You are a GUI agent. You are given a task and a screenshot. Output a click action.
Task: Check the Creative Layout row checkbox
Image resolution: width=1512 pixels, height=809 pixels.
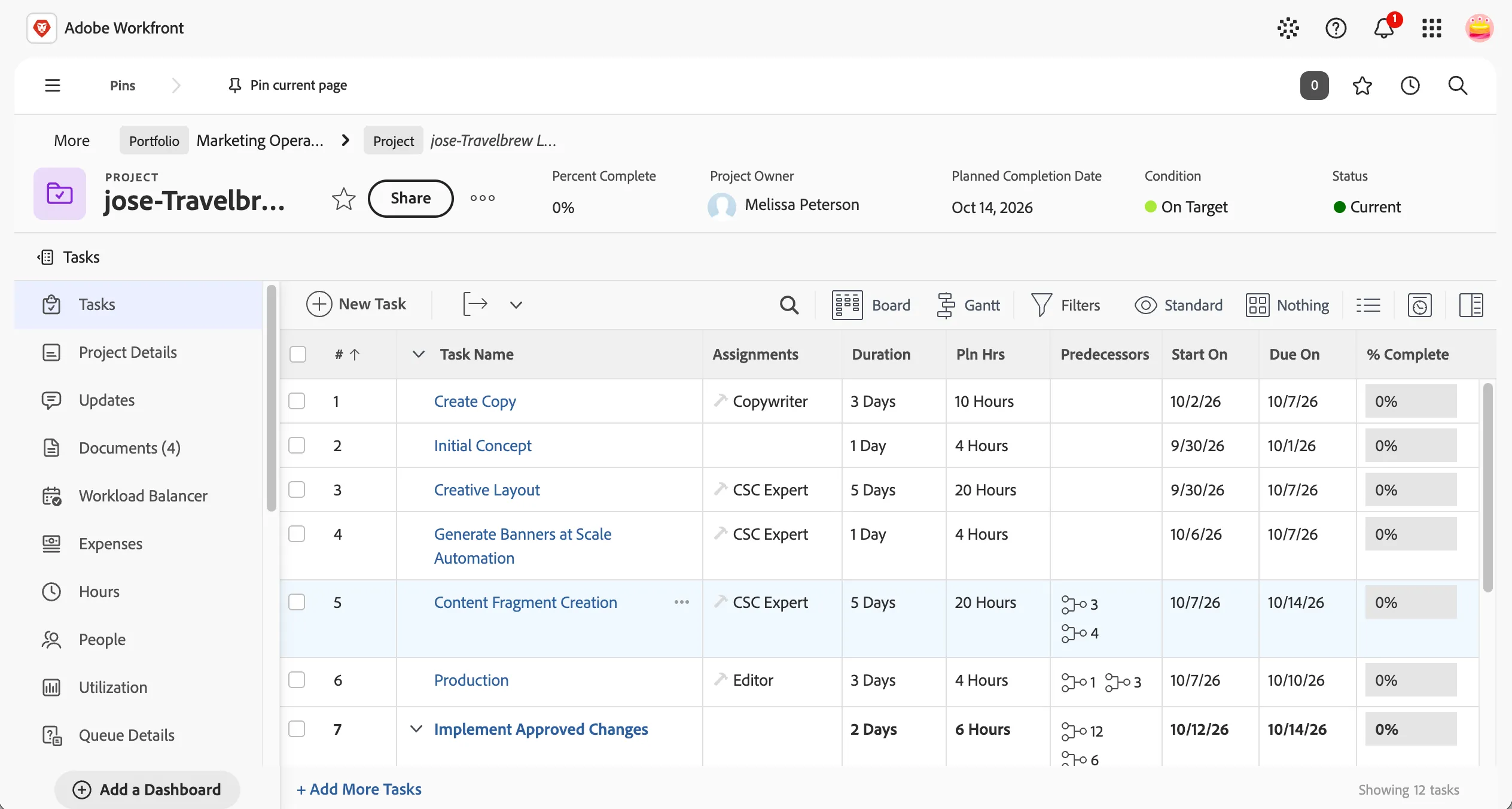coord(297,489)
